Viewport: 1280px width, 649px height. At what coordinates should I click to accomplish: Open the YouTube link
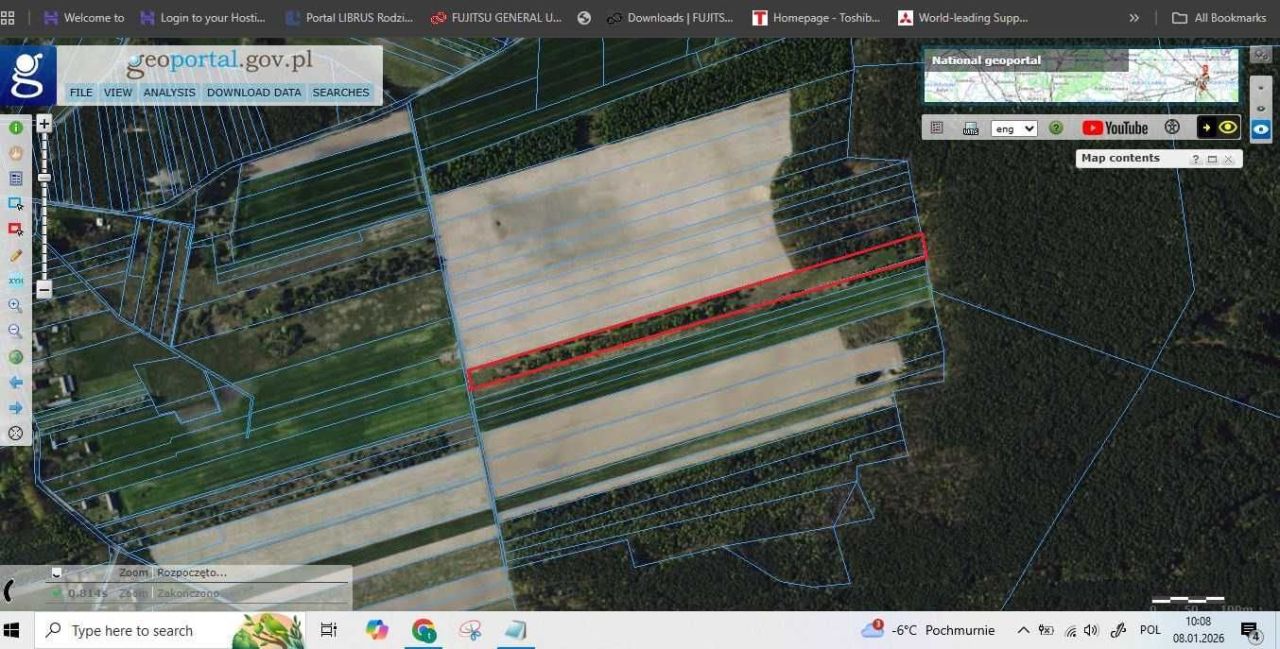click(x=1115, y=128)
